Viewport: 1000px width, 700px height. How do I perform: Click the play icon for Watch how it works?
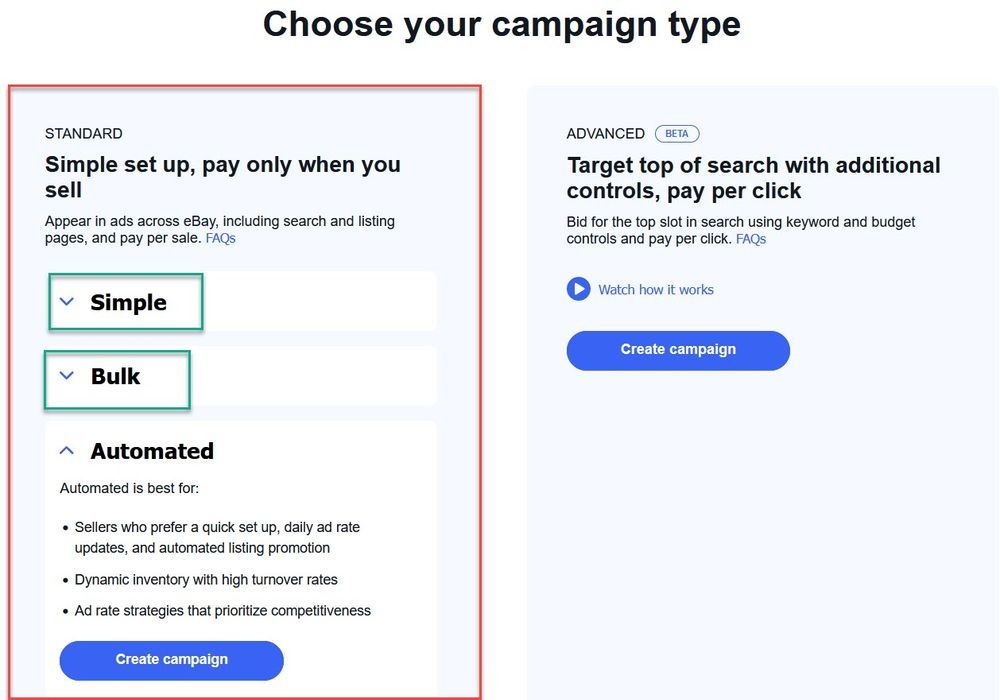pyautogui.click(x=578, y=290)
